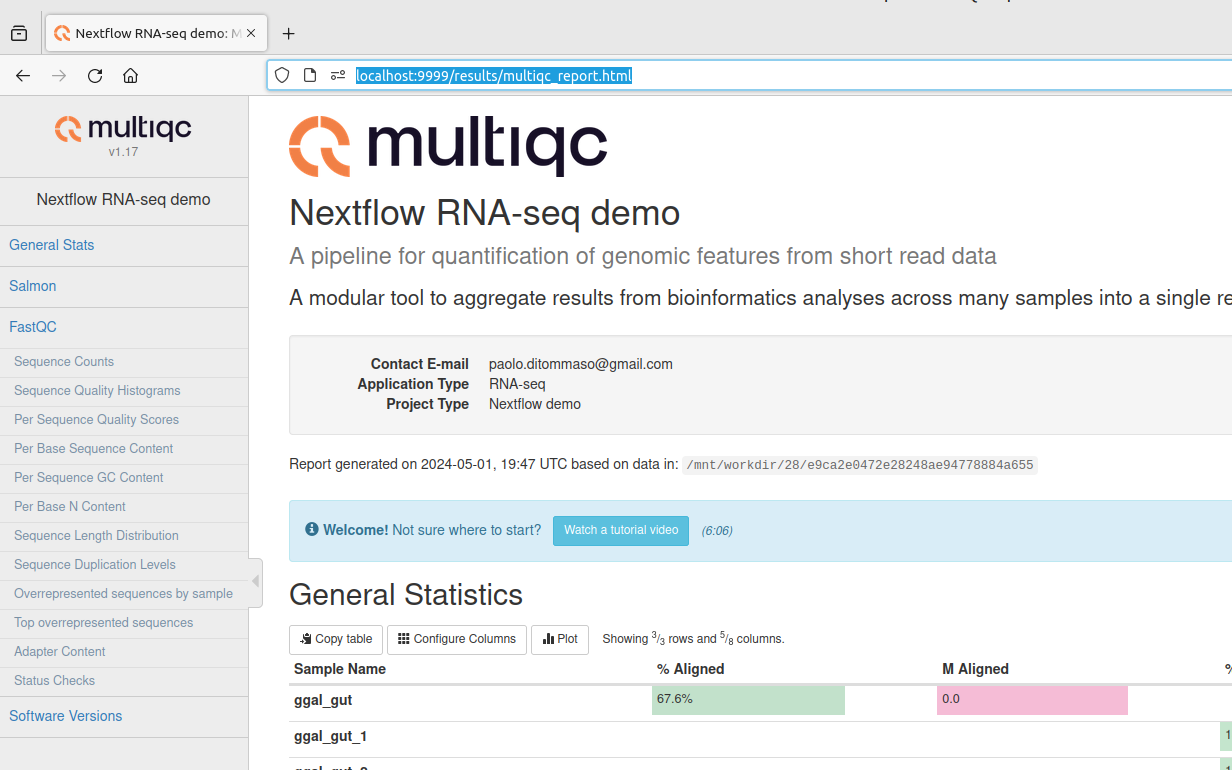Go to Software Versions section
This screenshot has width=1232, height=770.
(x=66, y=716)
